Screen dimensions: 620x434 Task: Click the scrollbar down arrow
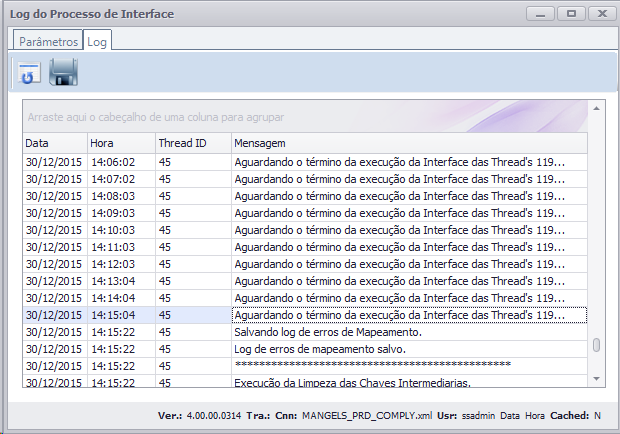pyautogui.click(x=597, y=379)
